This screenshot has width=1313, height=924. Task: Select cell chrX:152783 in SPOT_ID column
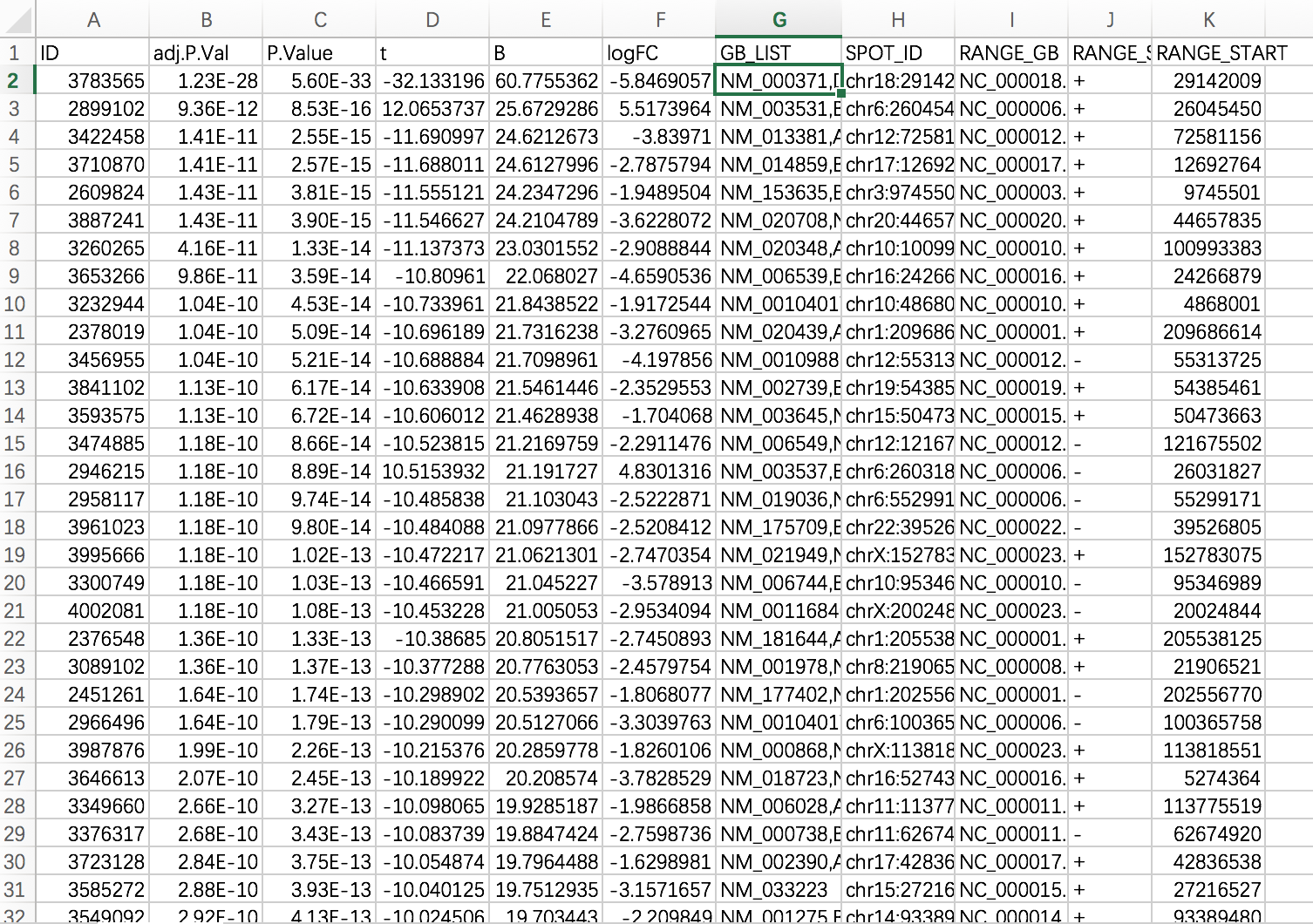coord(898,554)
